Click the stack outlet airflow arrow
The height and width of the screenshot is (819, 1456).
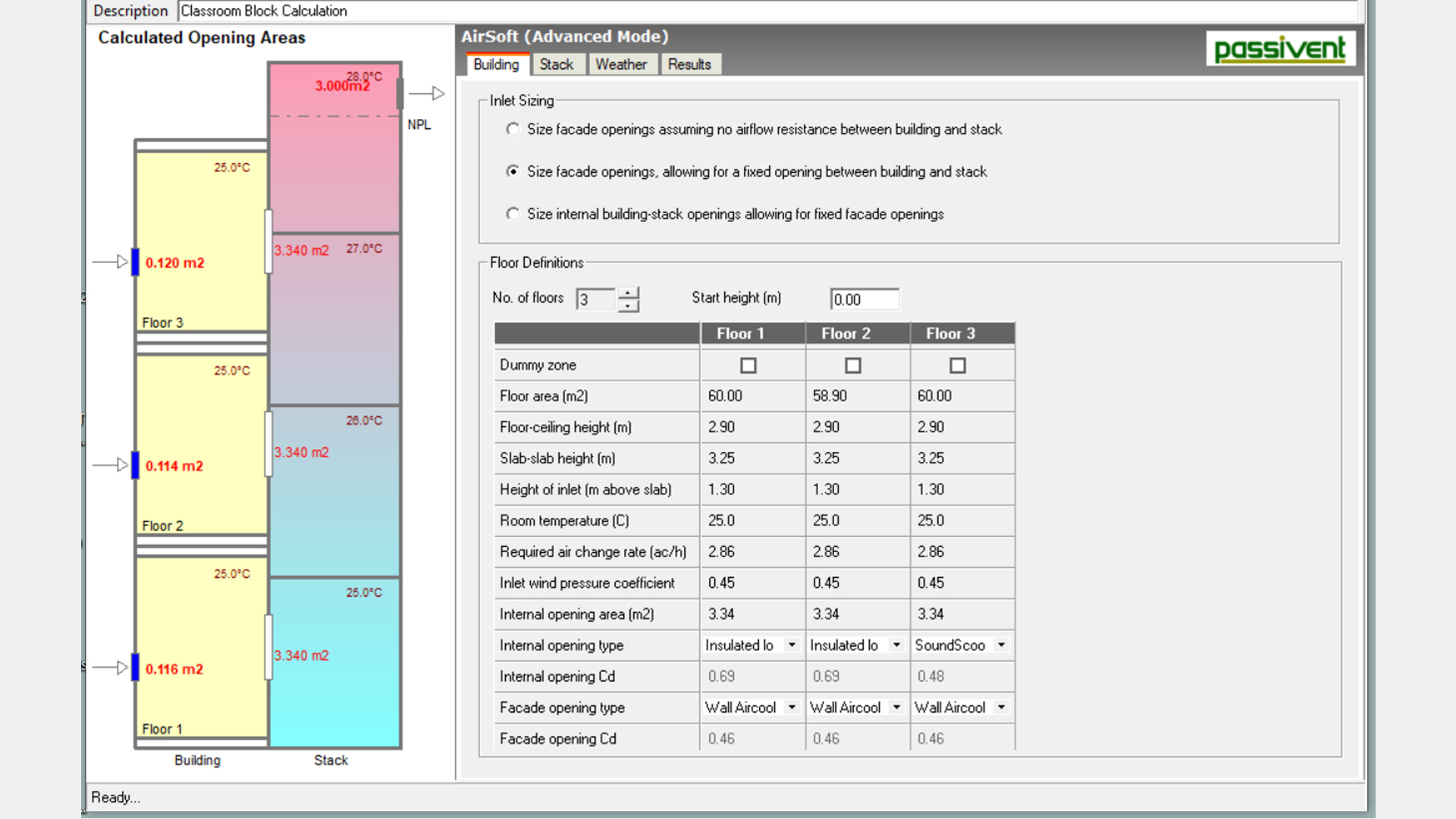click(427, 93)
